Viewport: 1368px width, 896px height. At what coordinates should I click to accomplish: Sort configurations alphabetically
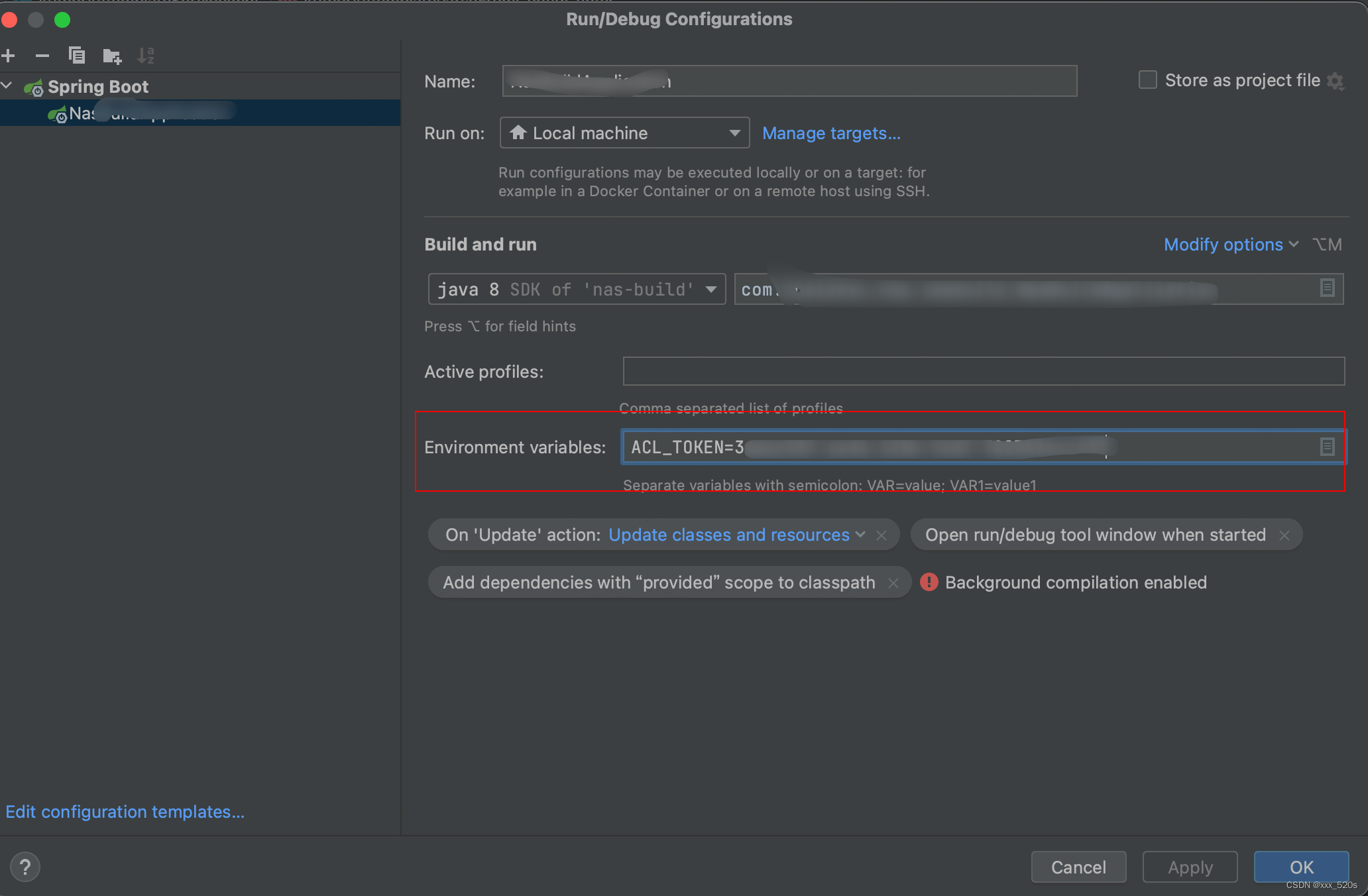[146, 56]
